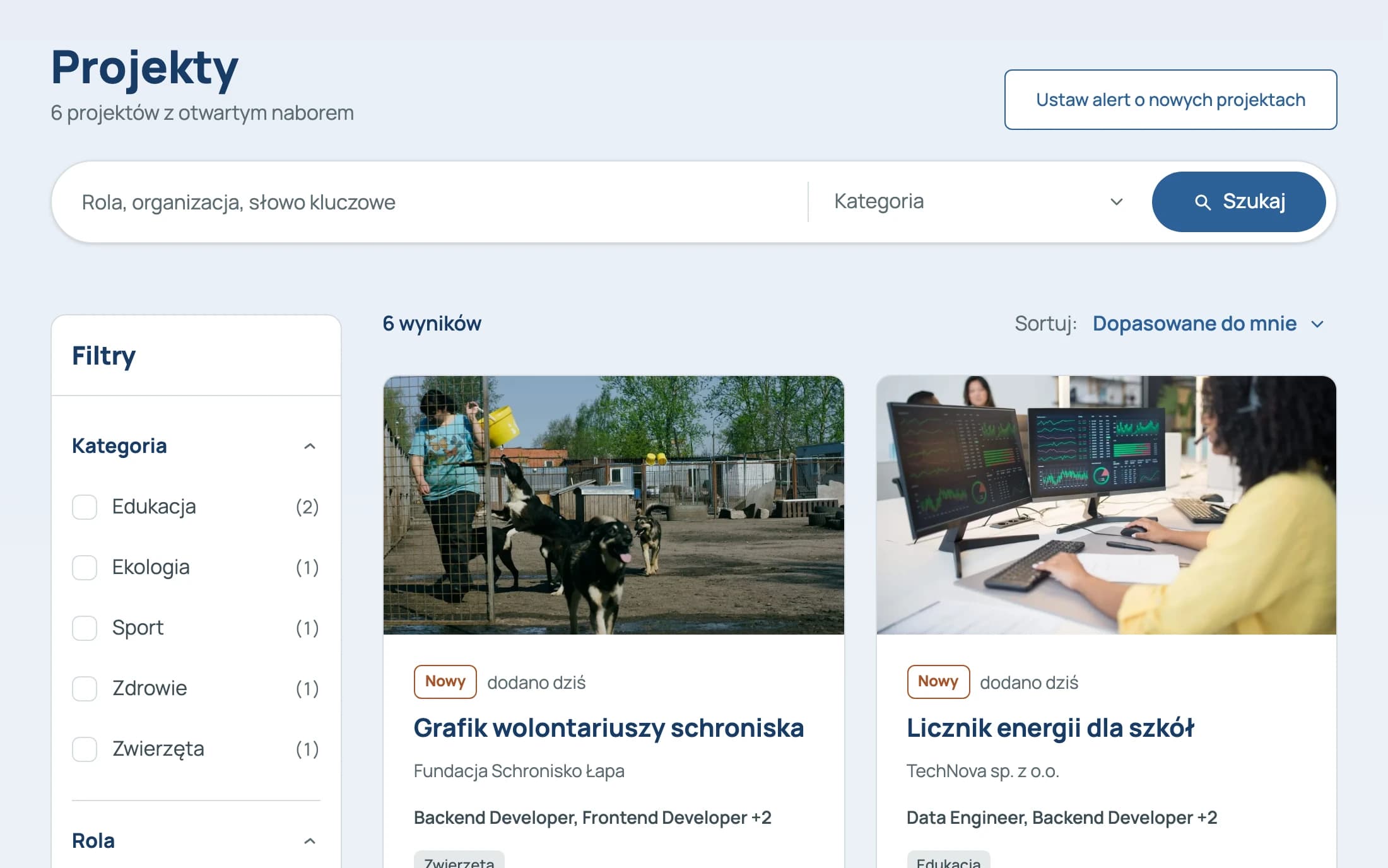Viewport: 1388px width, 868px height.
Task: Click Nowy badge on Grafik wolontariuszy card
Action: pyautogui.click(x=445, y=682)
